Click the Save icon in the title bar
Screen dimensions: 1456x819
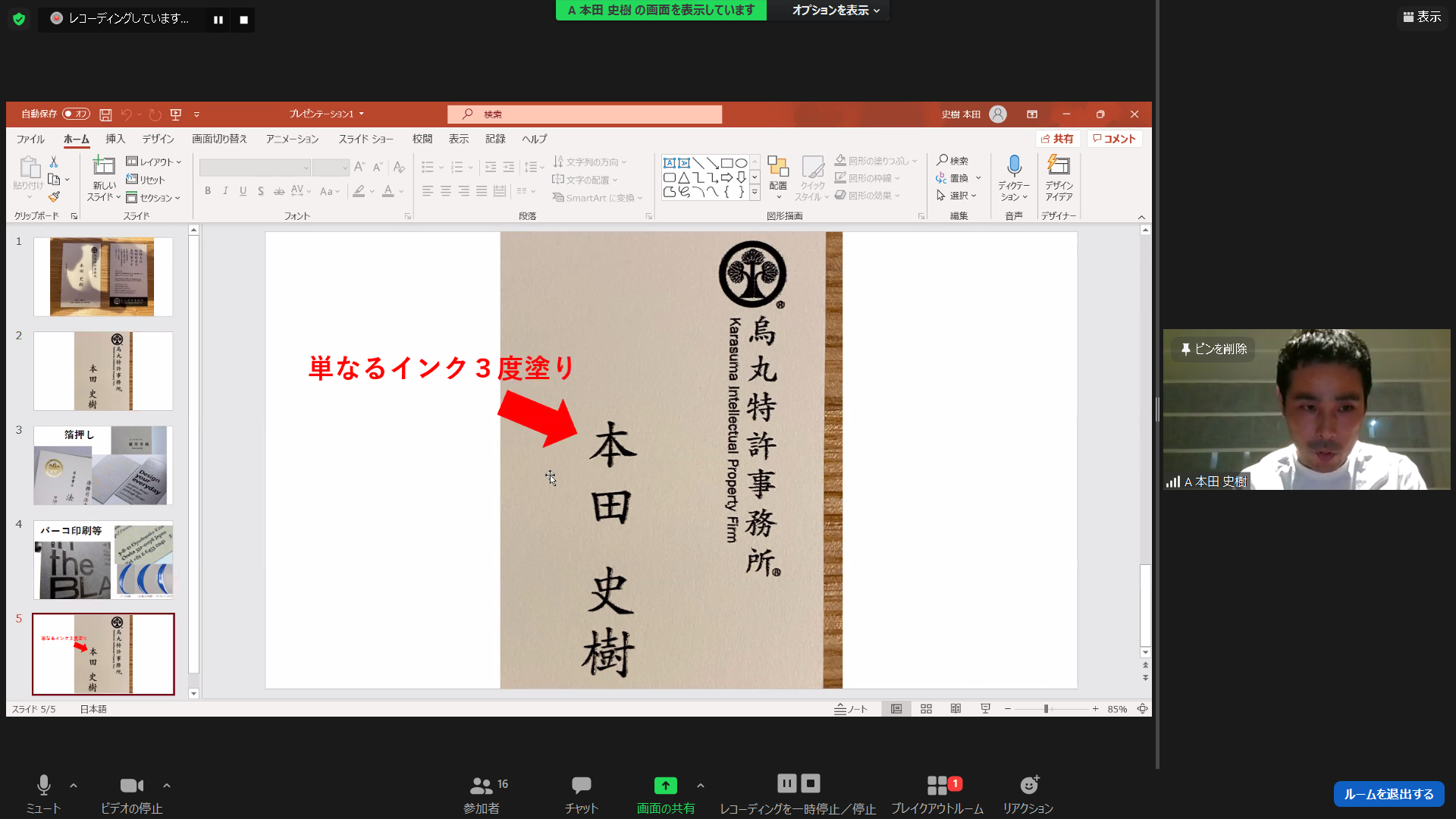[105, 115]
